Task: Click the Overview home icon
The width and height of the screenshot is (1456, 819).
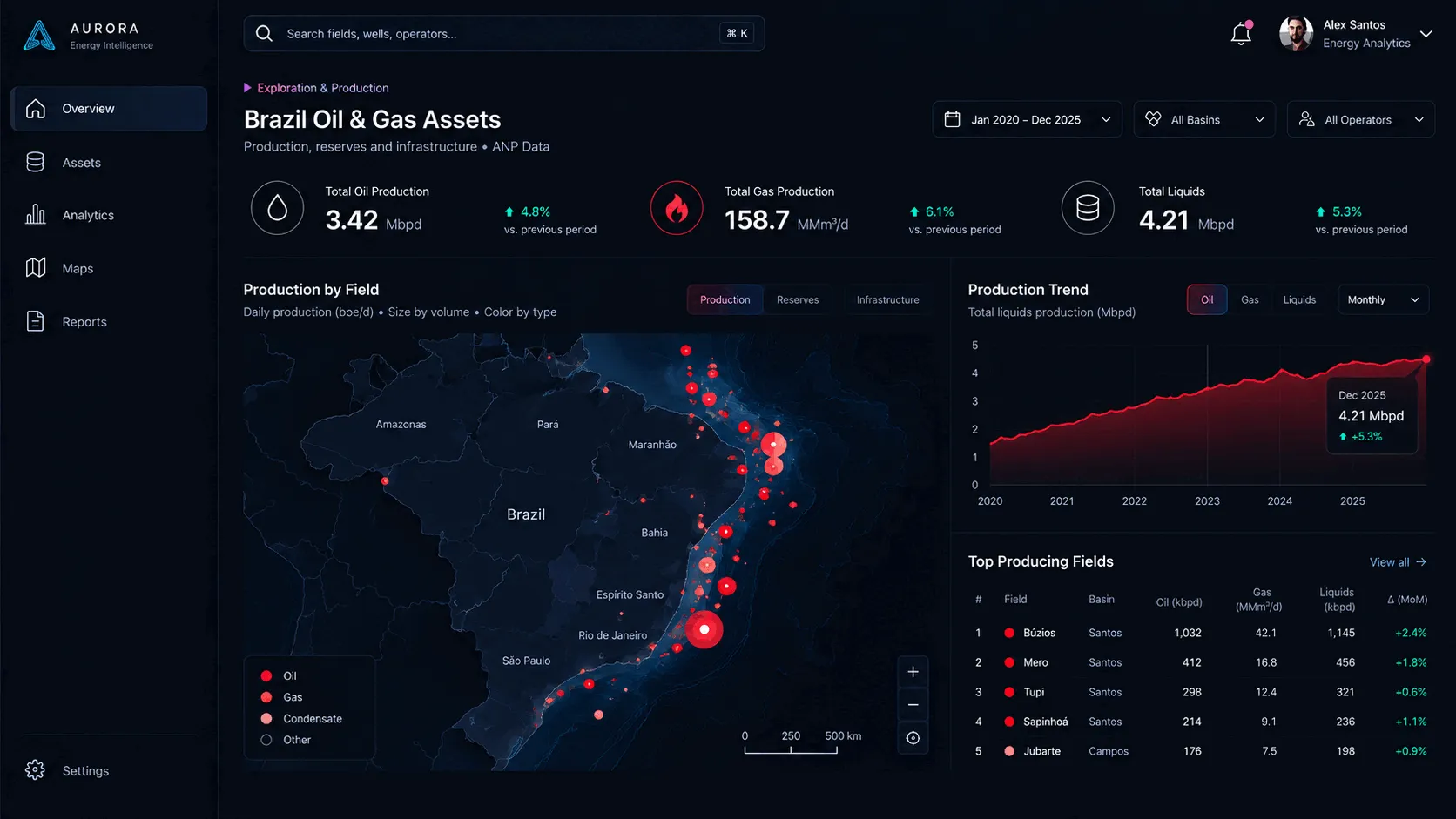Action: point(36,109)
